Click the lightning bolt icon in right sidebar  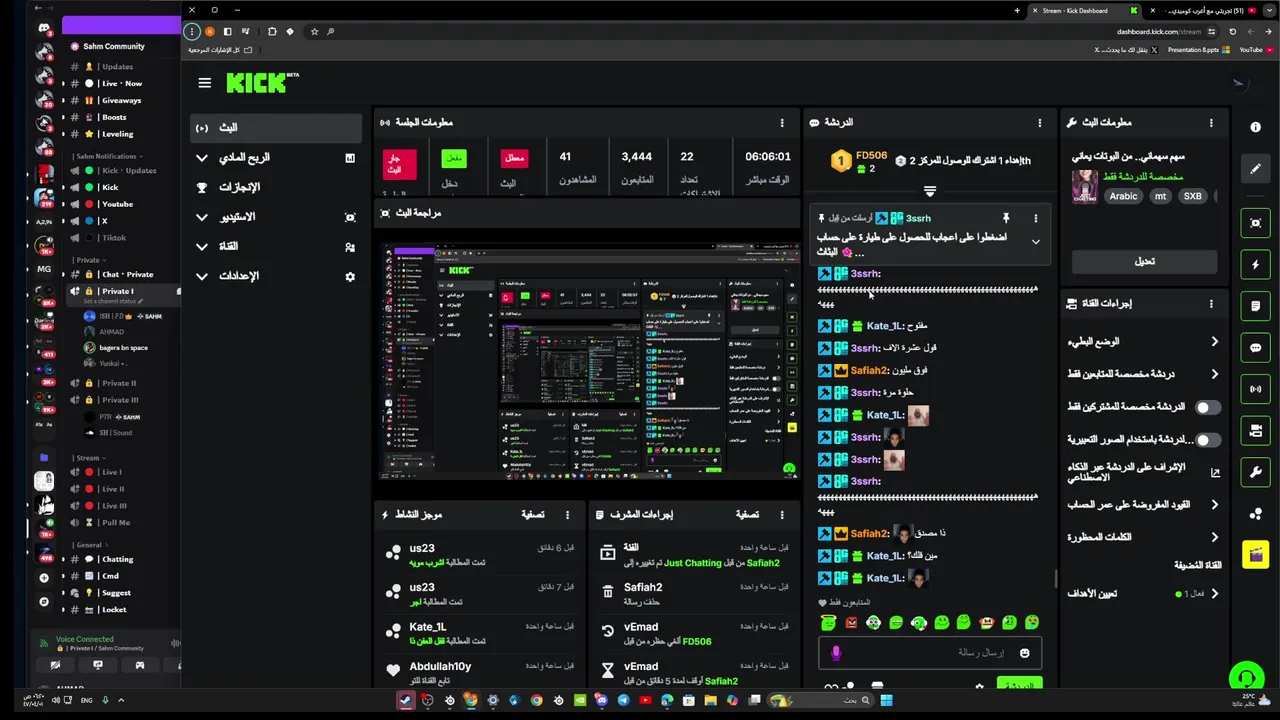1256,265
